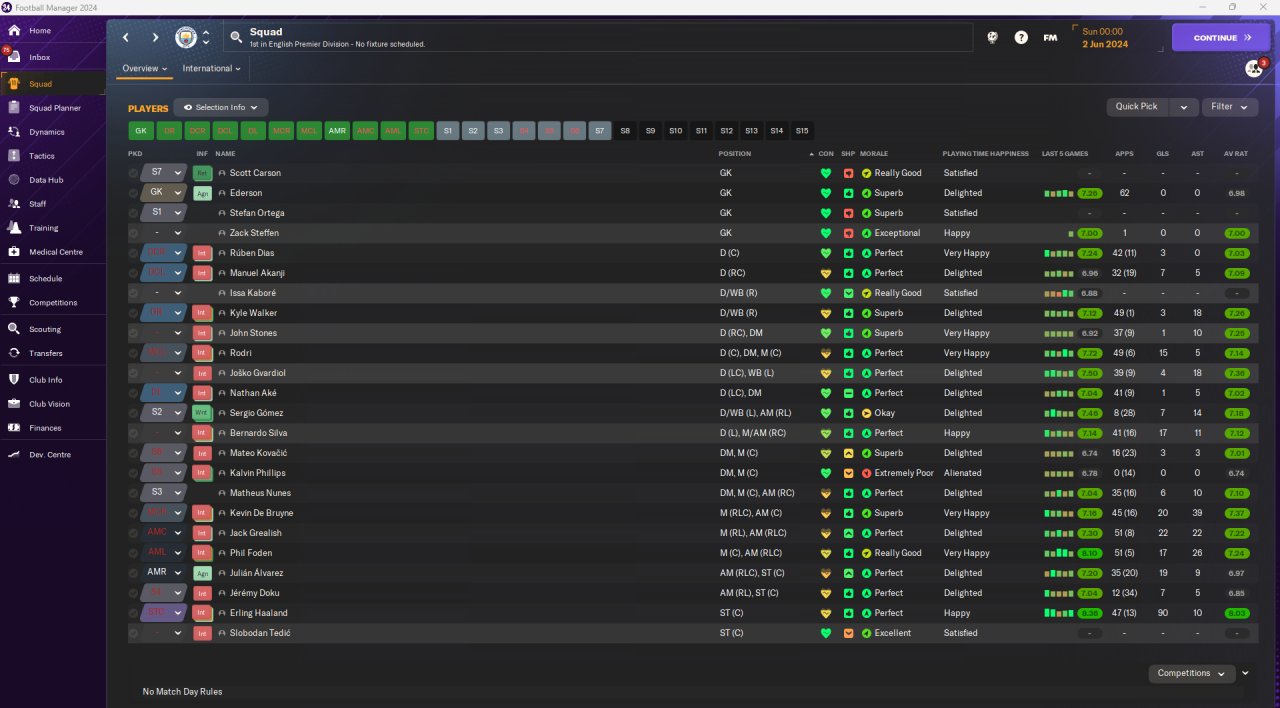Go back with the left arrow

pyautogui.click(x=126, y=37)
